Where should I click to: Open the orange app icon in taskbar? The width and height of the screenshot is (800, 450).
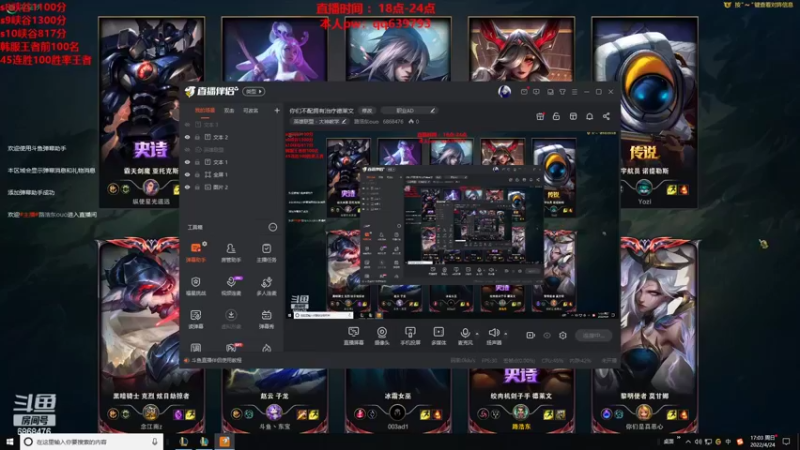point(224,441)
